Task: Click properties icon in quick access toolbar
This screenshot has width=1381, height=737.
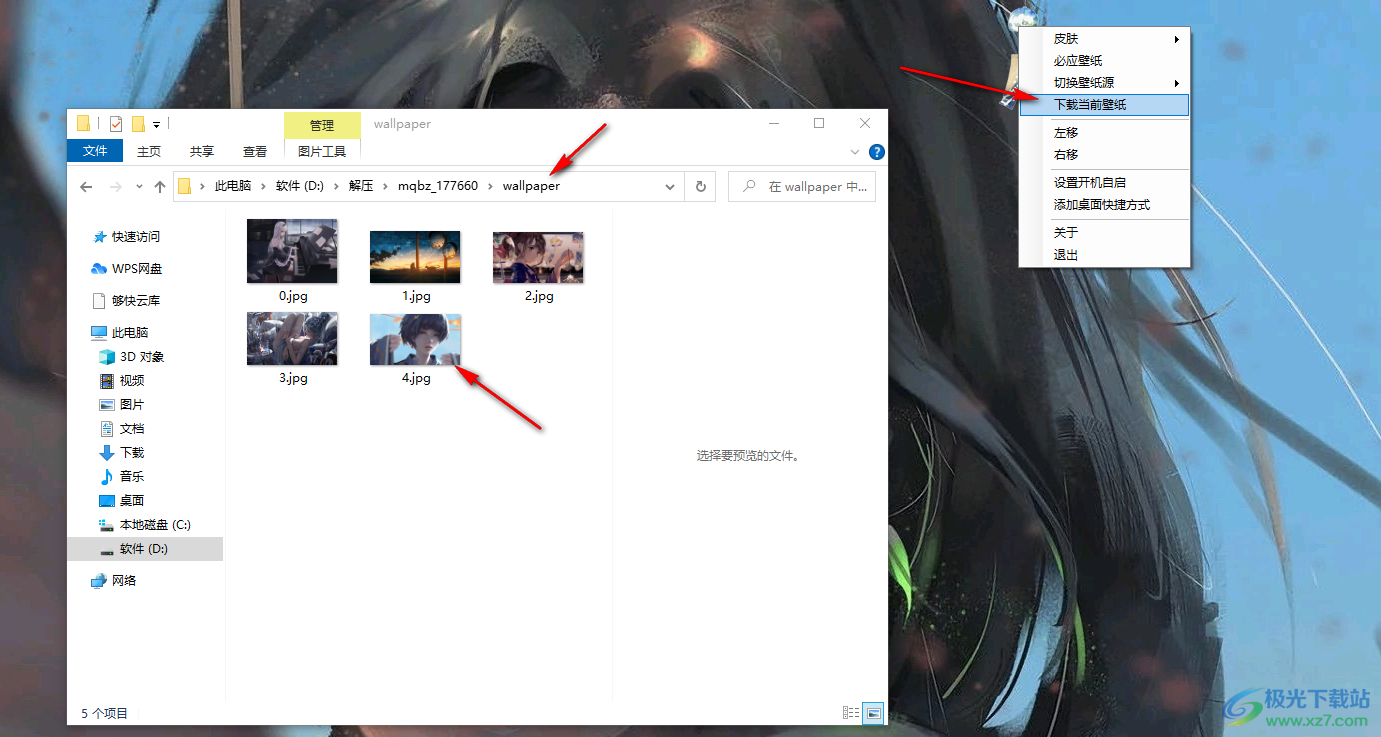Action: point(116,124)
